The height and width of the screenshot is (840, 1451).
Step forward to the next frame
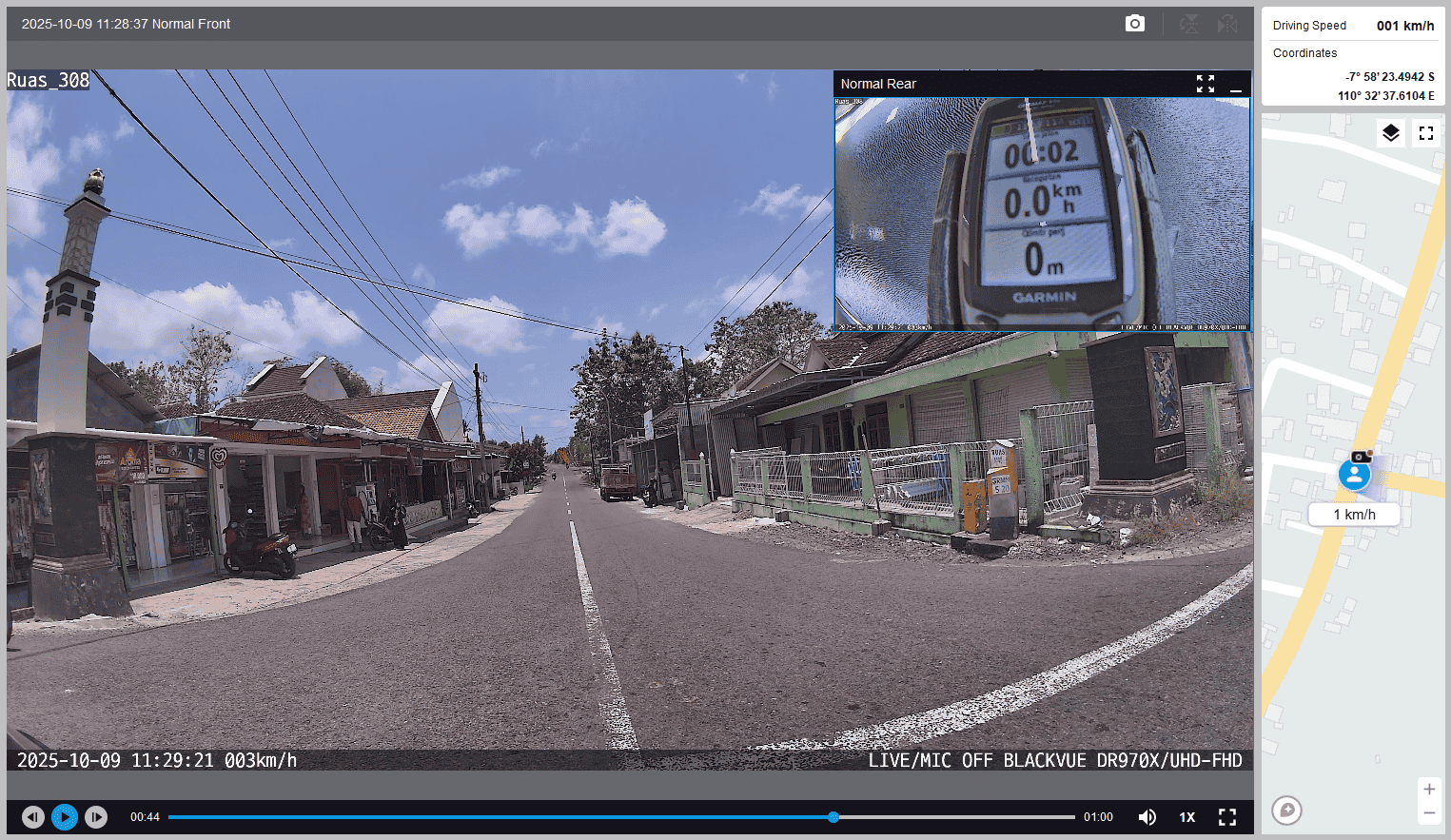96,817
